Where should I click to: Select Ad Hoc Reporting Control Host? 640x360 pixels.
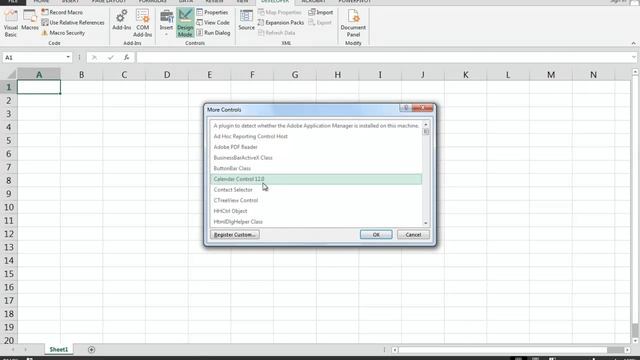[316, 136]
